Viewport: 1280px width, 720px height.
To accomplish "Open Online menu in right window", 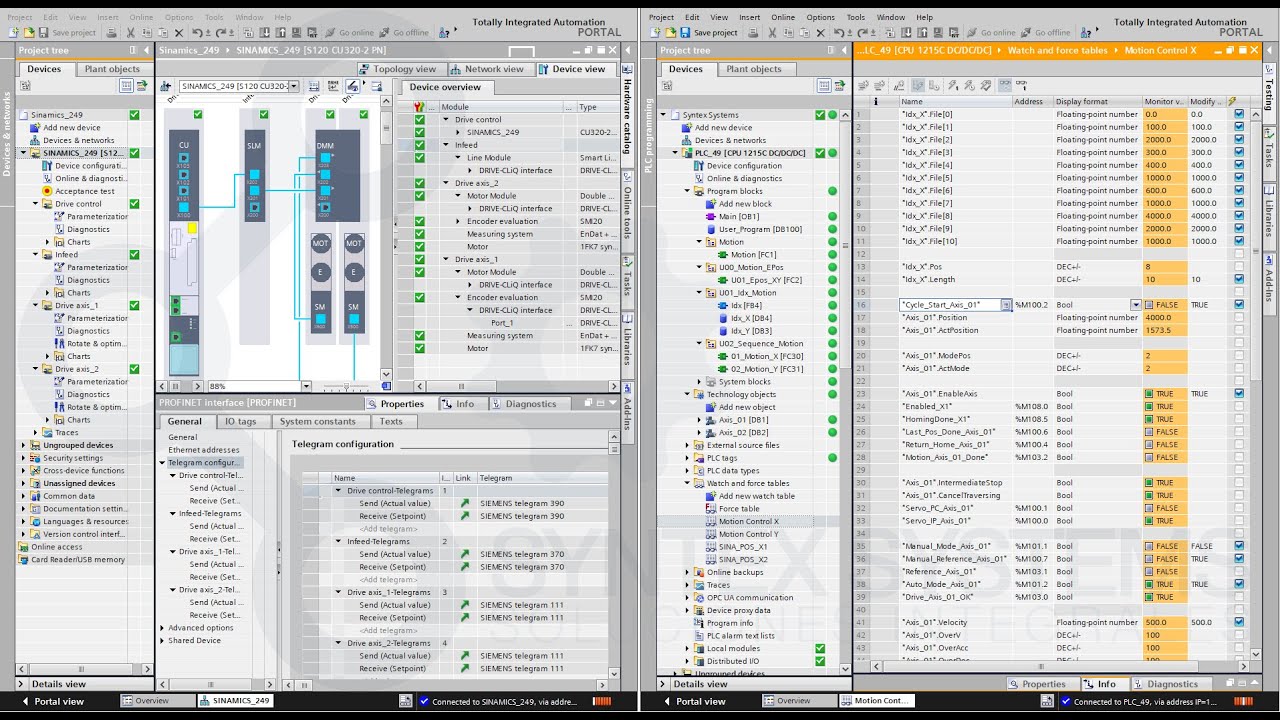I will click(x=783, y=17).
